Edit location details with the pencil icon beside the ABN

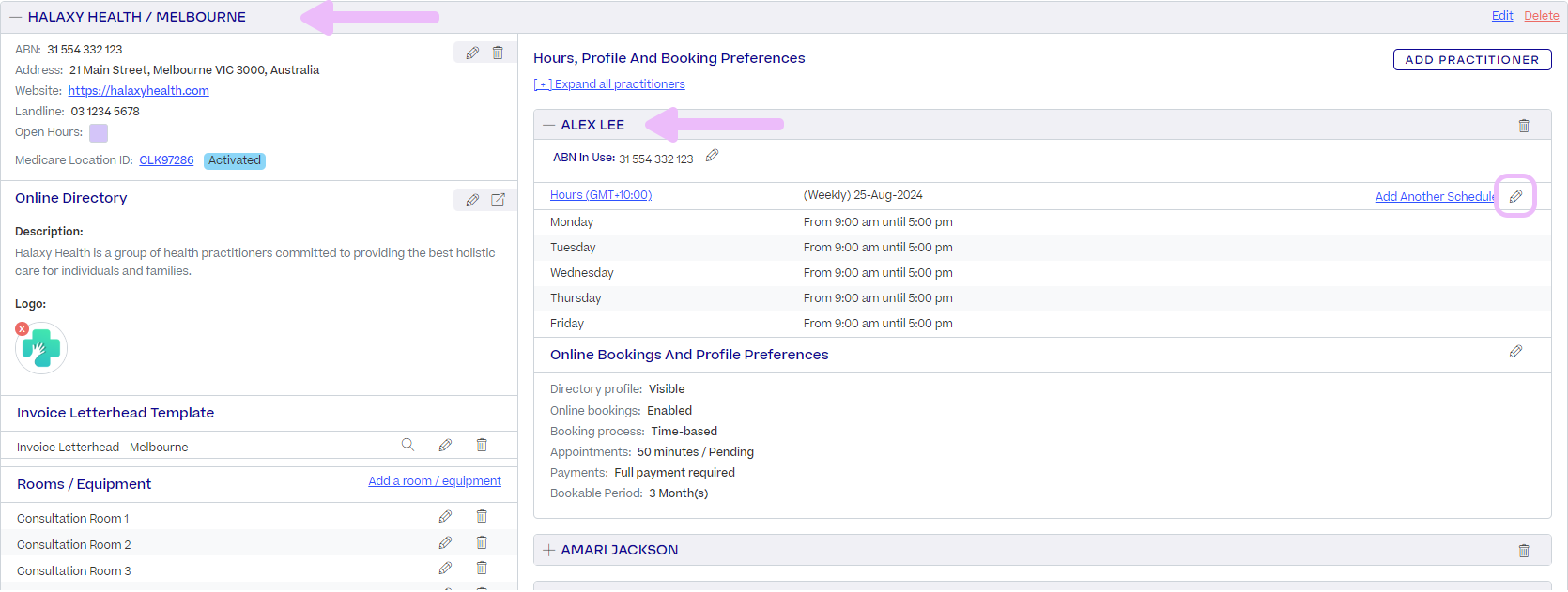tap(472, 53)
